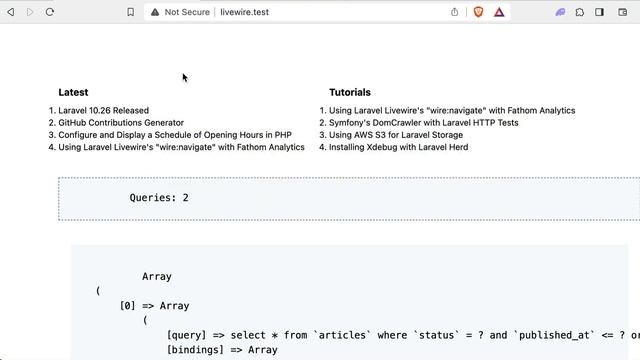Open 'Using AWS S3 for Laravel Storage'

(x=396, y=135)
